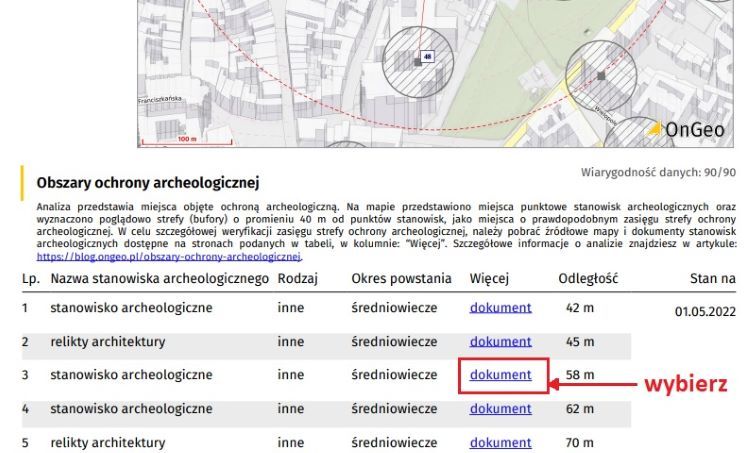Open the dokument link in row 1

point(500,308)
